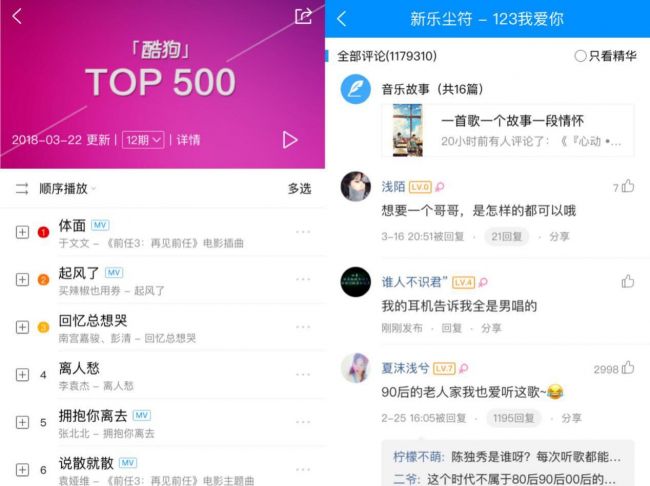Tap the share icon on TOP 500 banner
The height and width of the screenshot is (486, 650).
303,16
